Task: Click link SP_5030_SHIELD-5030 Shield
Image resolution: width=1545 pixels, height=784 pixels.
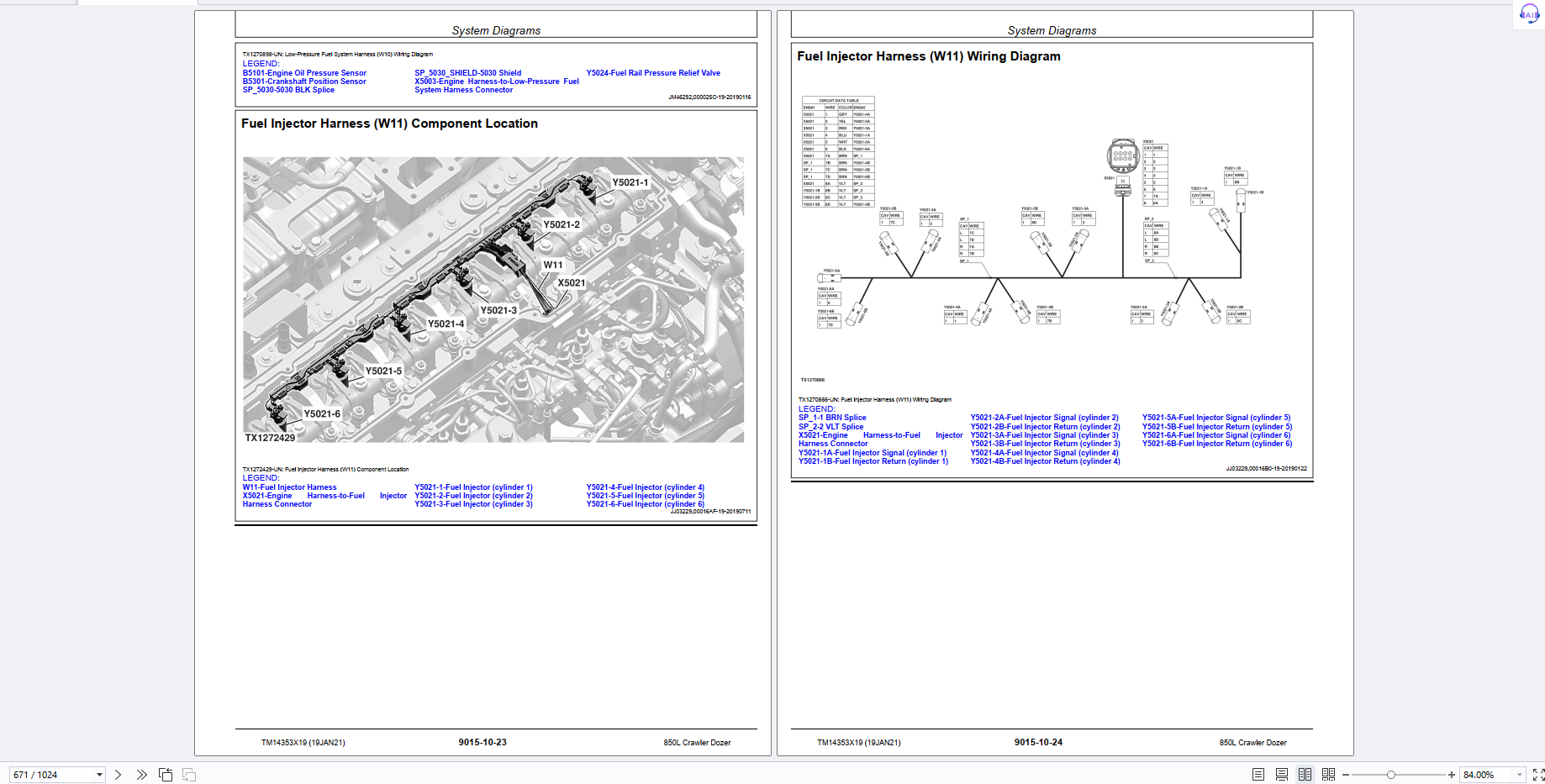Action: (467, 73)
